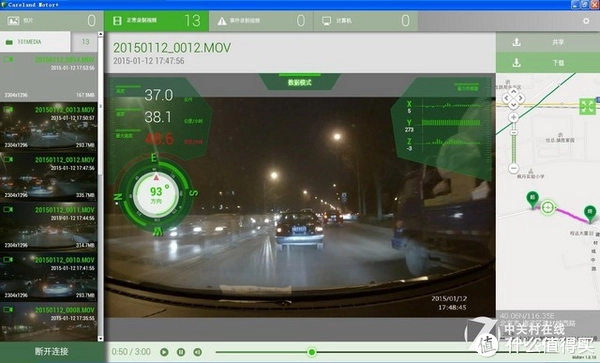The width and height of the screenshot is (600, 363).
Task: Switch to the photos tab
Action: (x=52, y=21)
